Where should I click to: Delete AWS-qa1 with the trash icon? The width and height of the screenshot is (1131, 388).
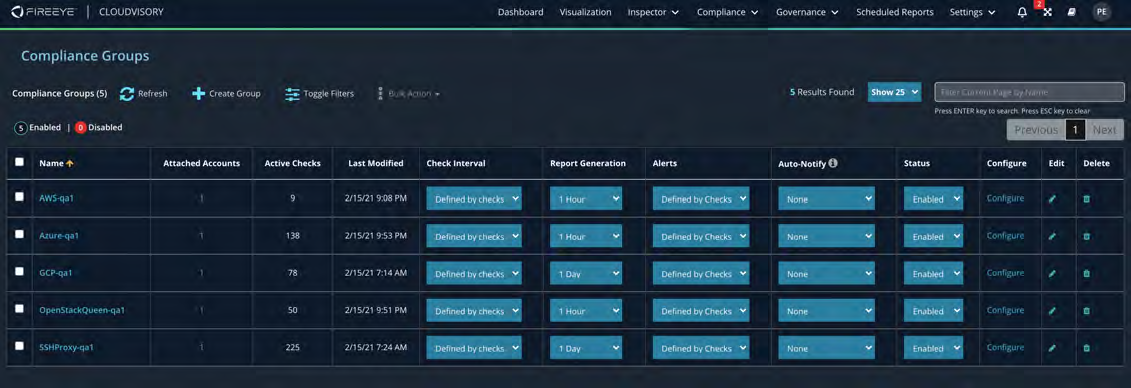pos(1086,199)
